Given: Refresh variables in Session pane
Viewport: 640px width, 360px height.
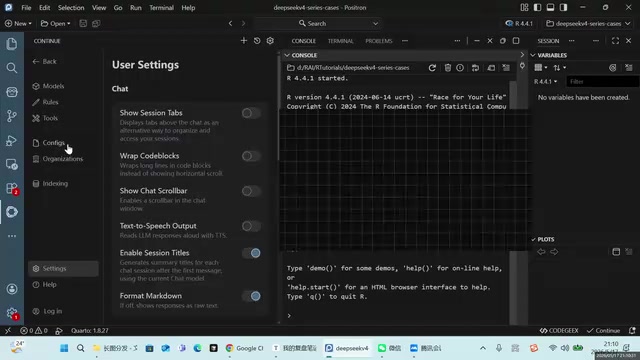Looking at the screenshot, I should [x=613, y=68].
